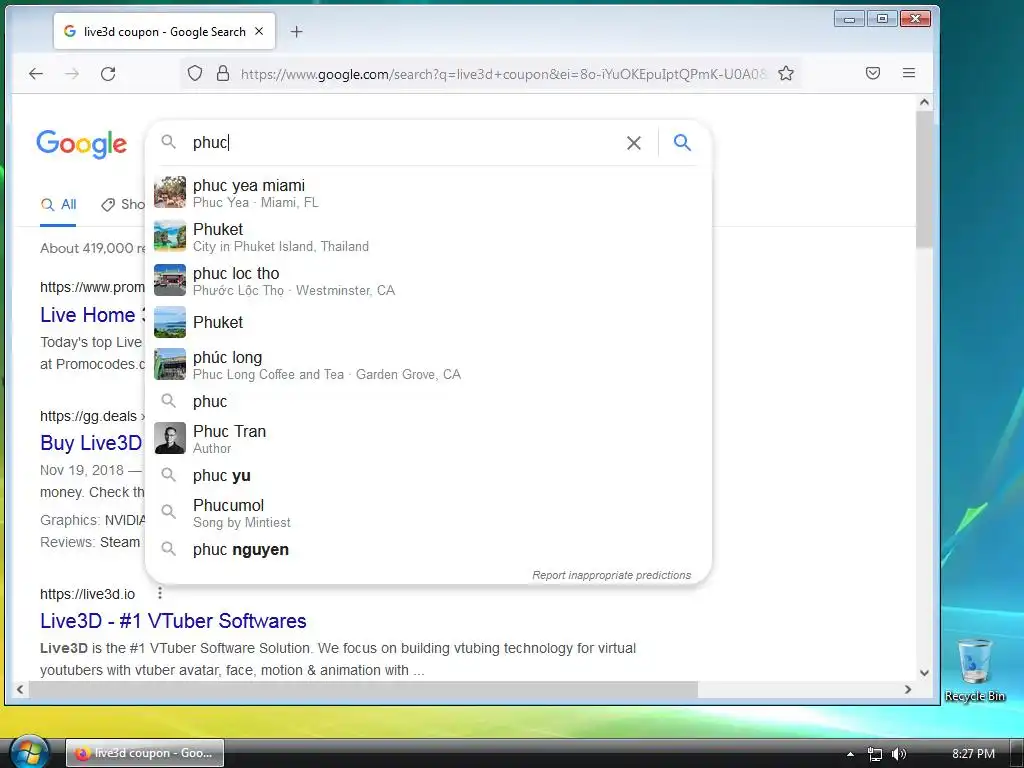The width and height of the screenshot is (1024, 768).
Task: Select the phuc loc tho suggestion
Action: 428,281
